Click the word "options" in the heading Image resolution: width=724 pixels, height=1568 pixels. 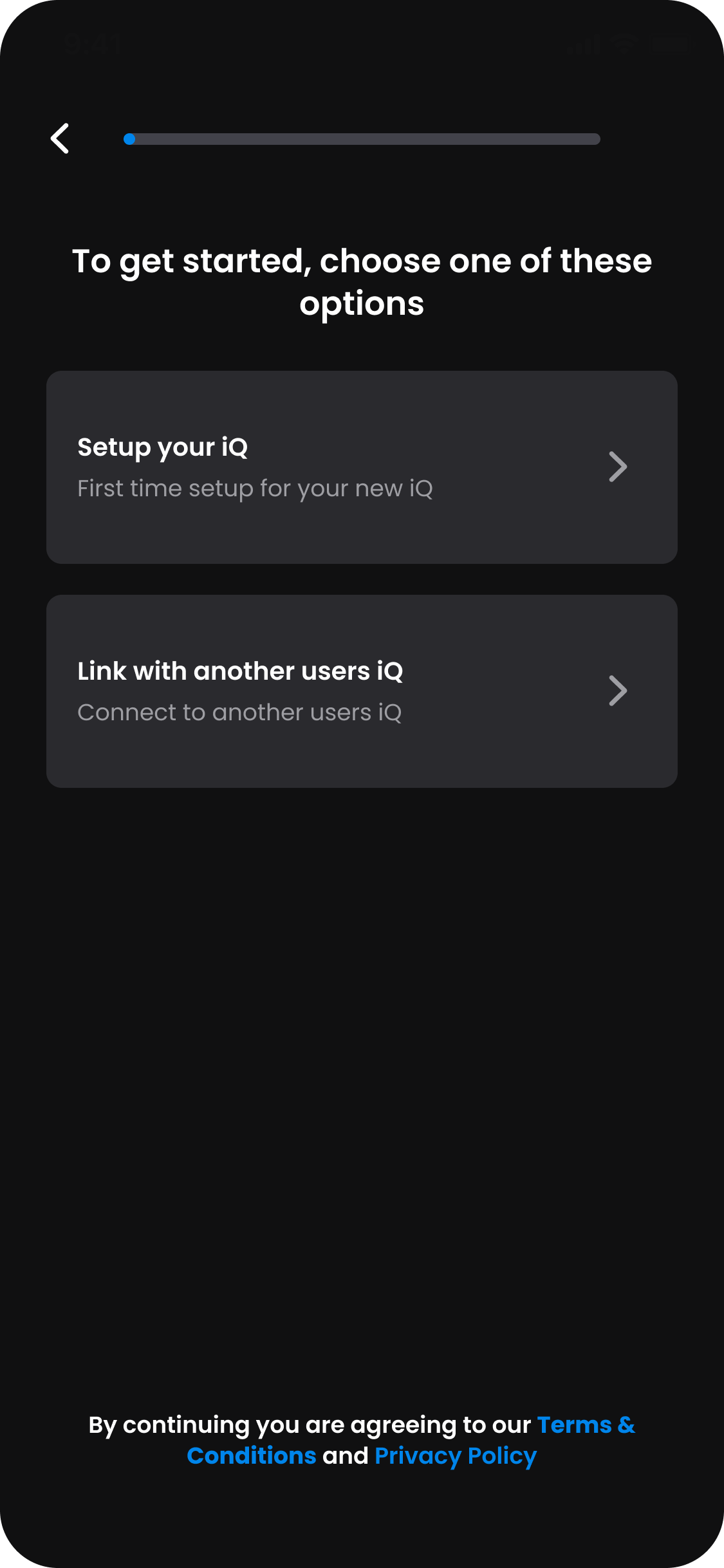[x=362, y=304]
